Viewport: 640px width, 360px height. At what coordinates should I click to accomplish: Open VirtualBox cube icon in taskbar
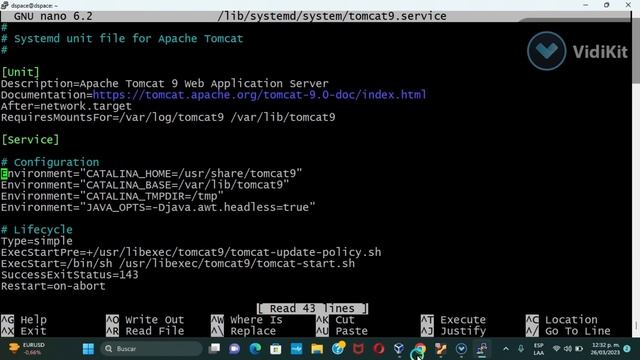click(x=399, y=349)
